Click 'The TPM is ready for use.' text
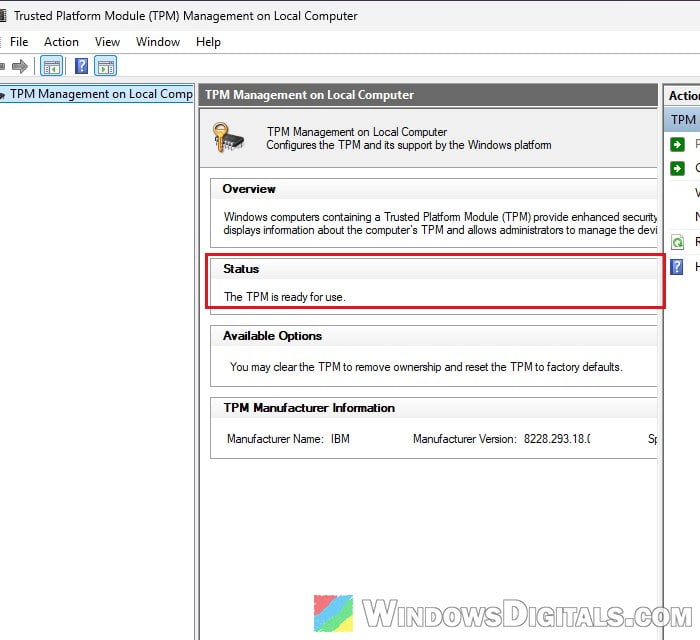This screenshot has height=640, width=700. 285,297
